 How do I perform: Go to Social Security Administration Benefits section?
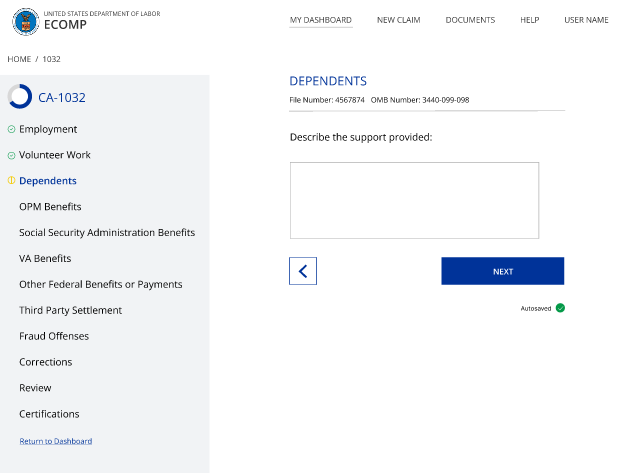click(107, 233)
